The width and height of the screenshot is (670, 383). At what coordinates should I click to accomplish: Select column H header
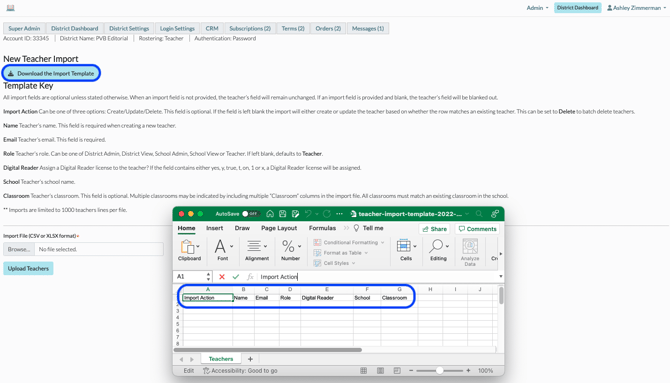(x=430, y=289)
